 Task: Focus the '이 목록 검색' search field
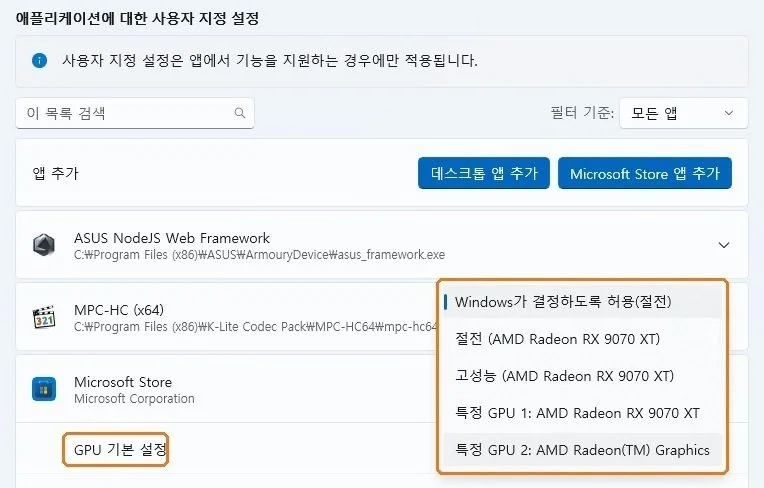pos(135,113)
